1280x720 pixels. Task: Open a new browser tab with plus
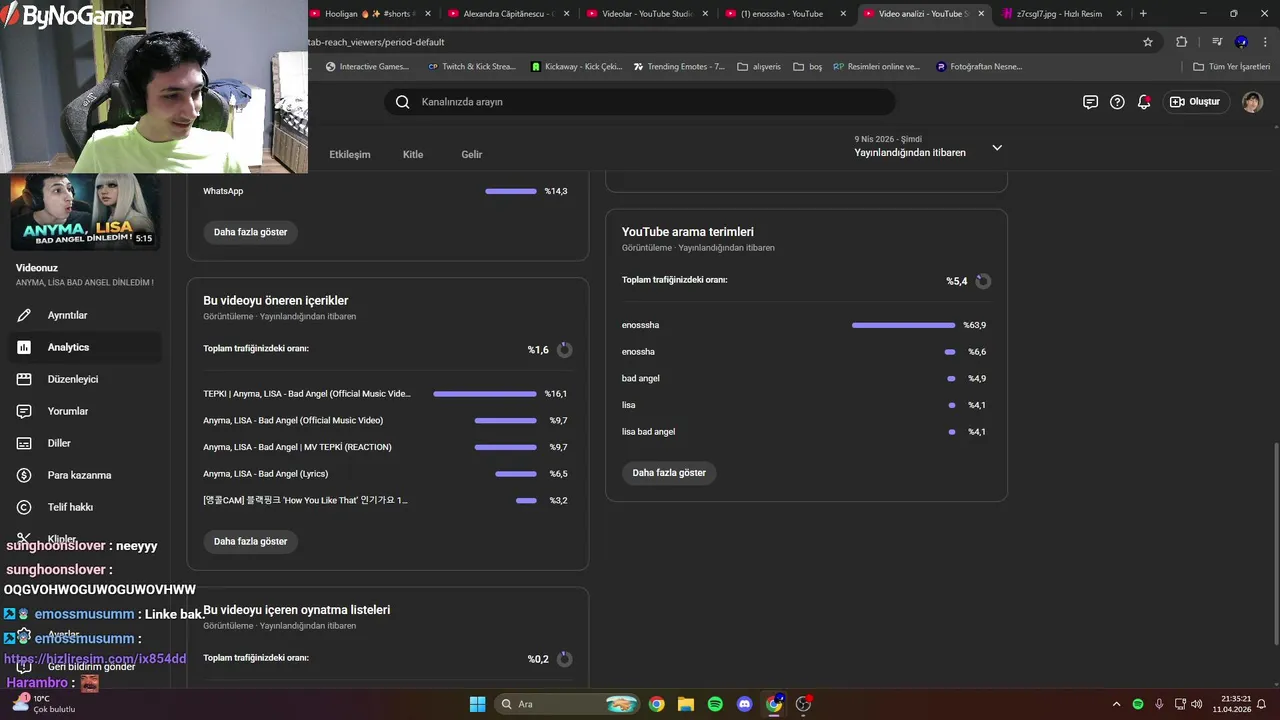point(1143,13)
